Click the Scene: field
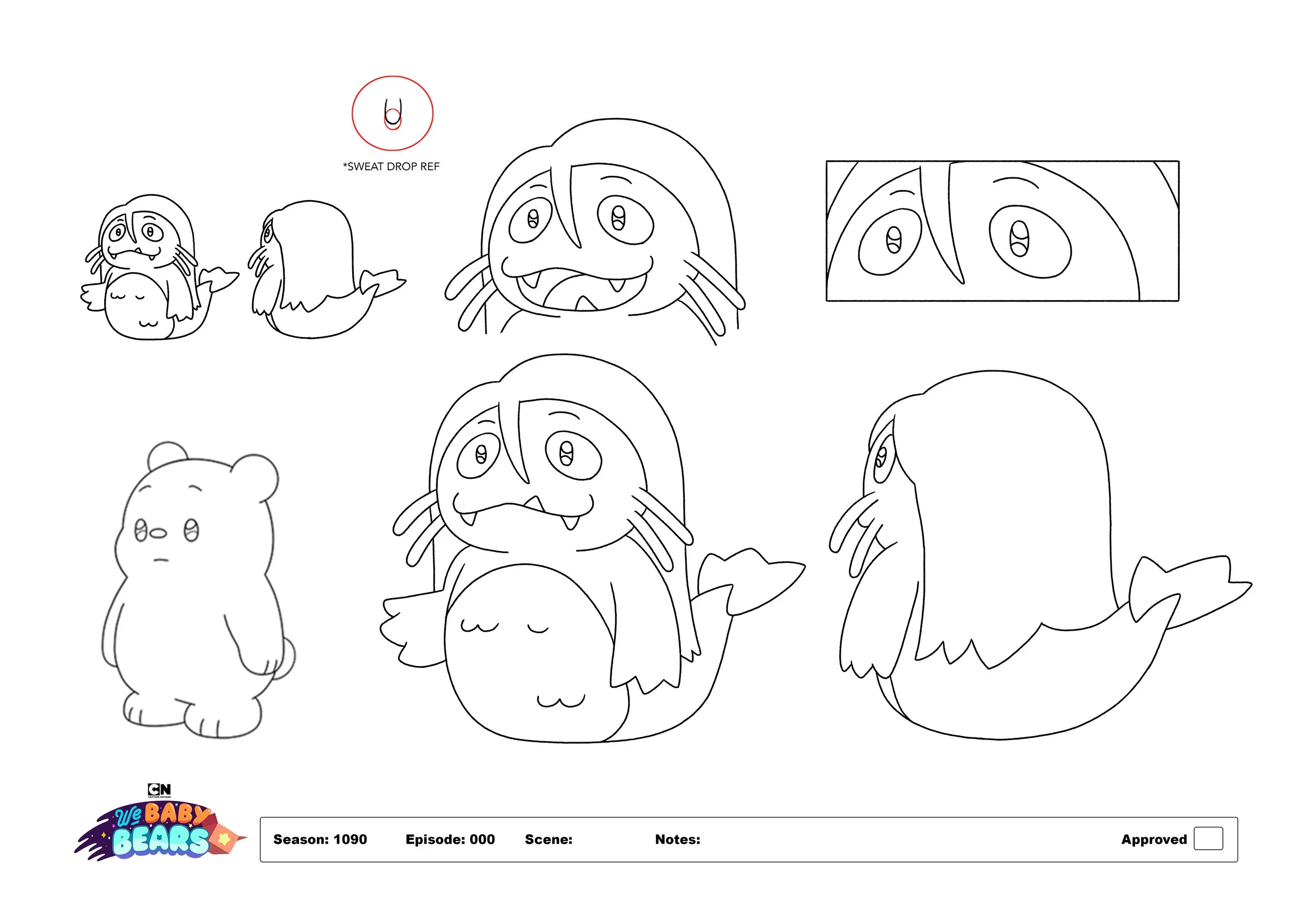The height and width of the screenshot is (918, 1316). coord(549,840)
